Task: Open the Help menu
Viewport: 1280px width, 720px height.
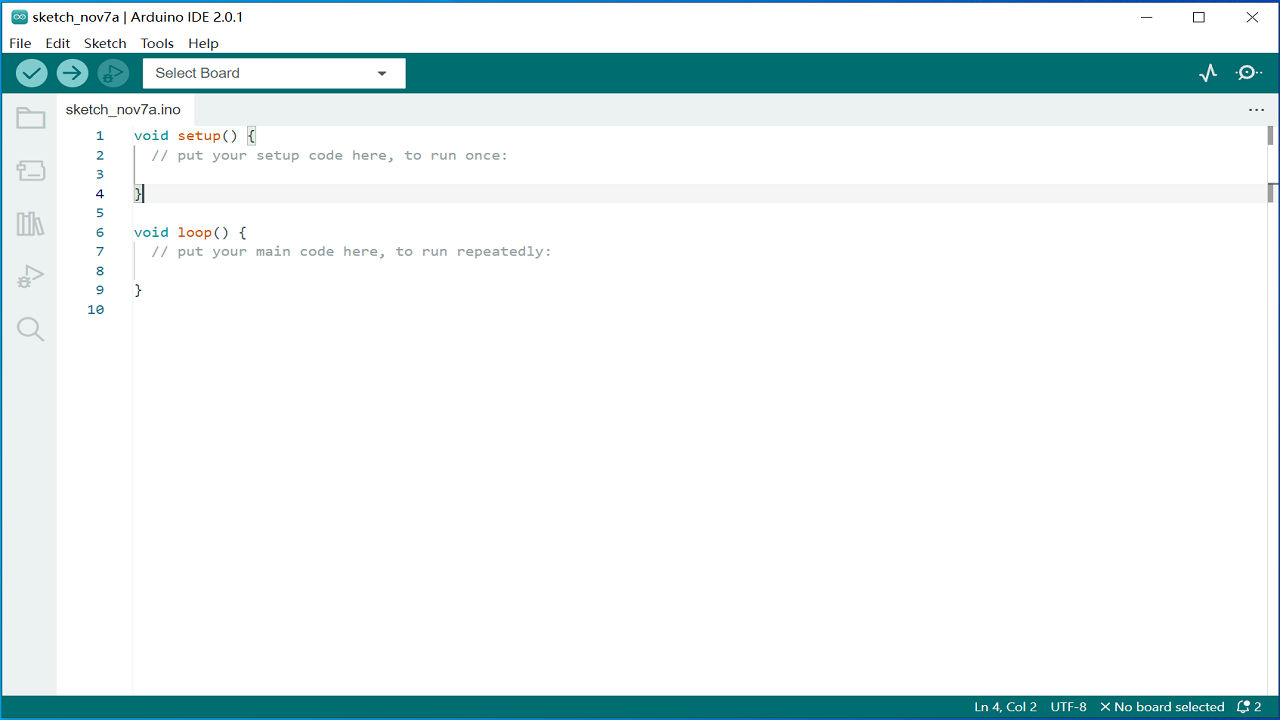Action: click(203, 43)
